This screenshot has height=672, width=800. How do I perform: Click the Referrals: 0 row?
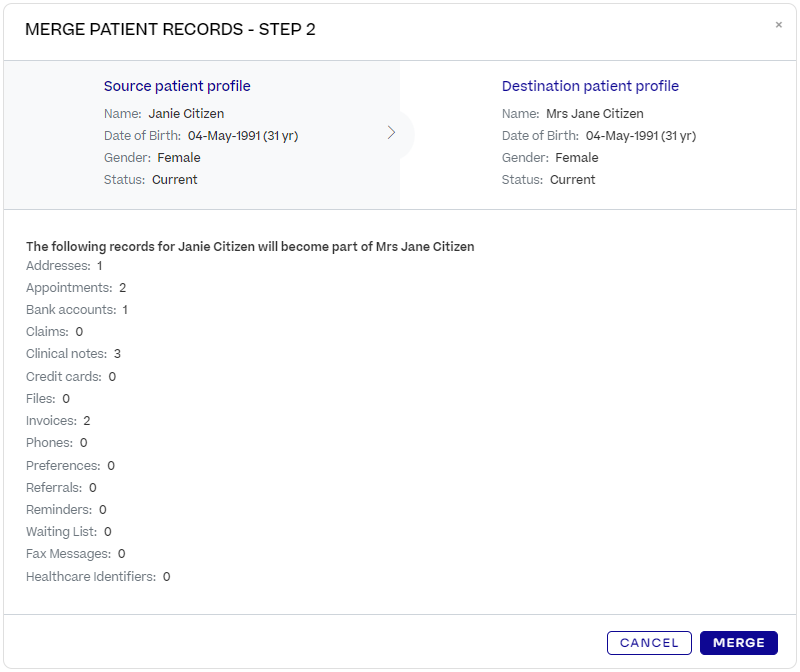pyautogui.click(x=61, y=487)
